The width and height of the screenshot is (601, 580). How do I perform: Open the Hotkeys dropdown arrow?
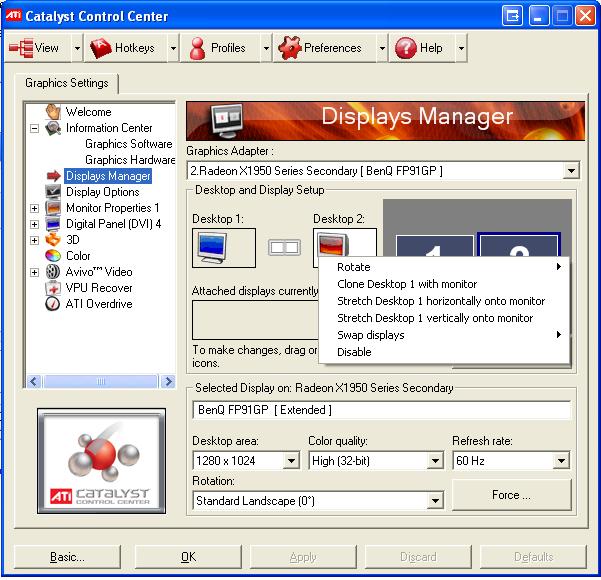pyautogui.click(x=174, y=48)
